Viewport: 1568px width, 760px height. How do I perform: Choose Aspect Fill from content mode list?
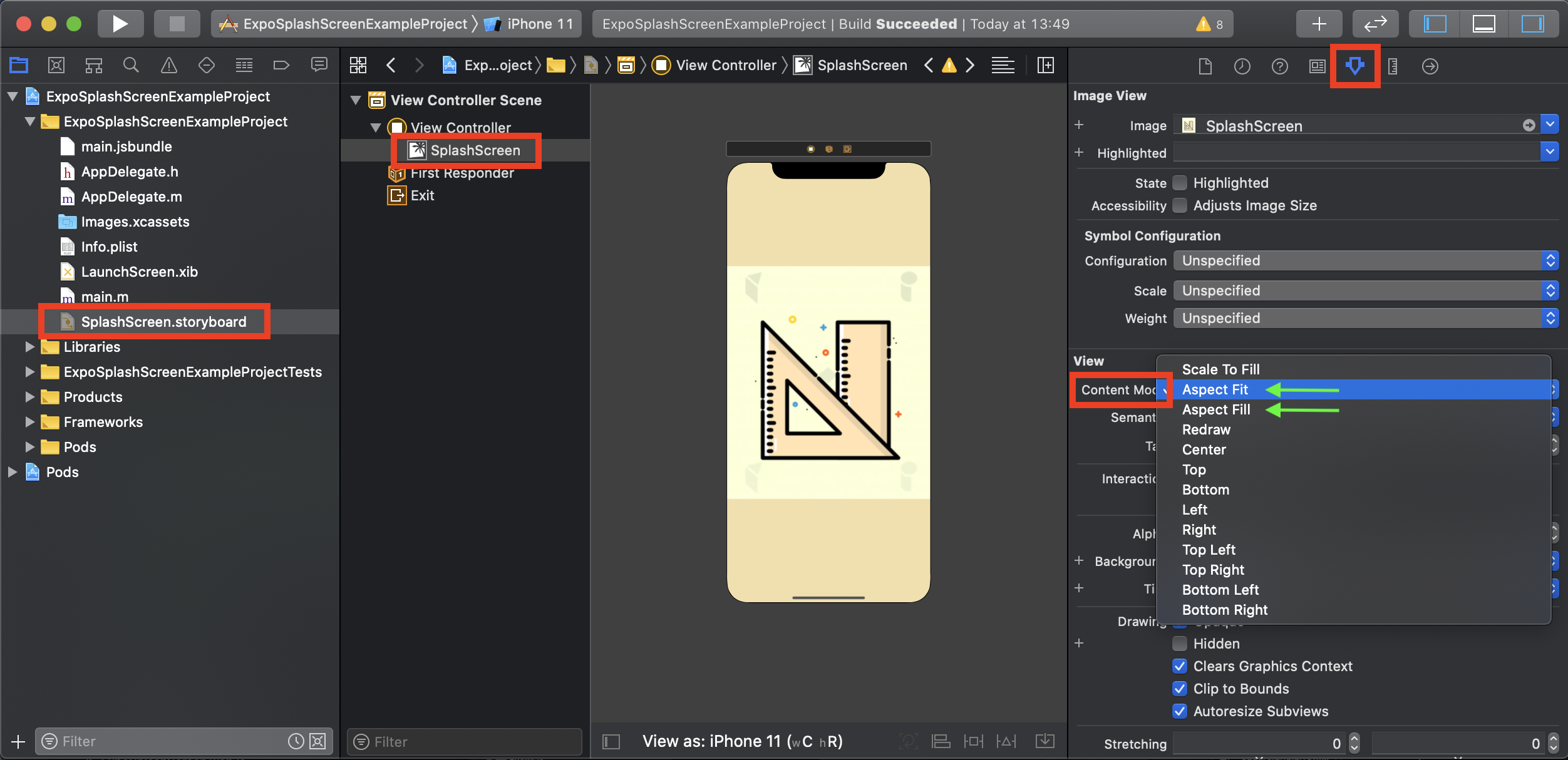point(1216,409)
